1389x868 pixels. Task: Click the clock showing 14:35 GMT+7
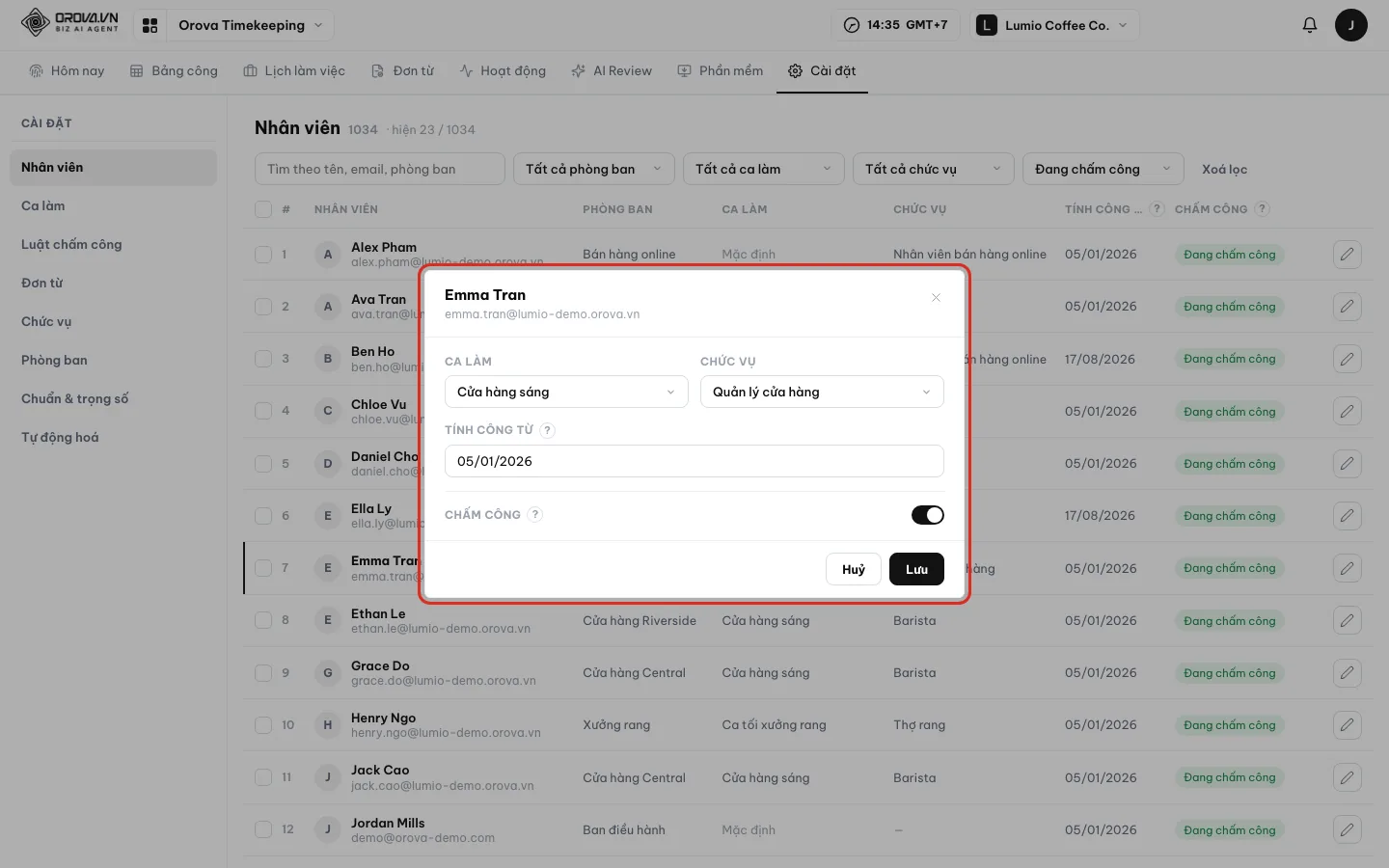coord(895,25)
